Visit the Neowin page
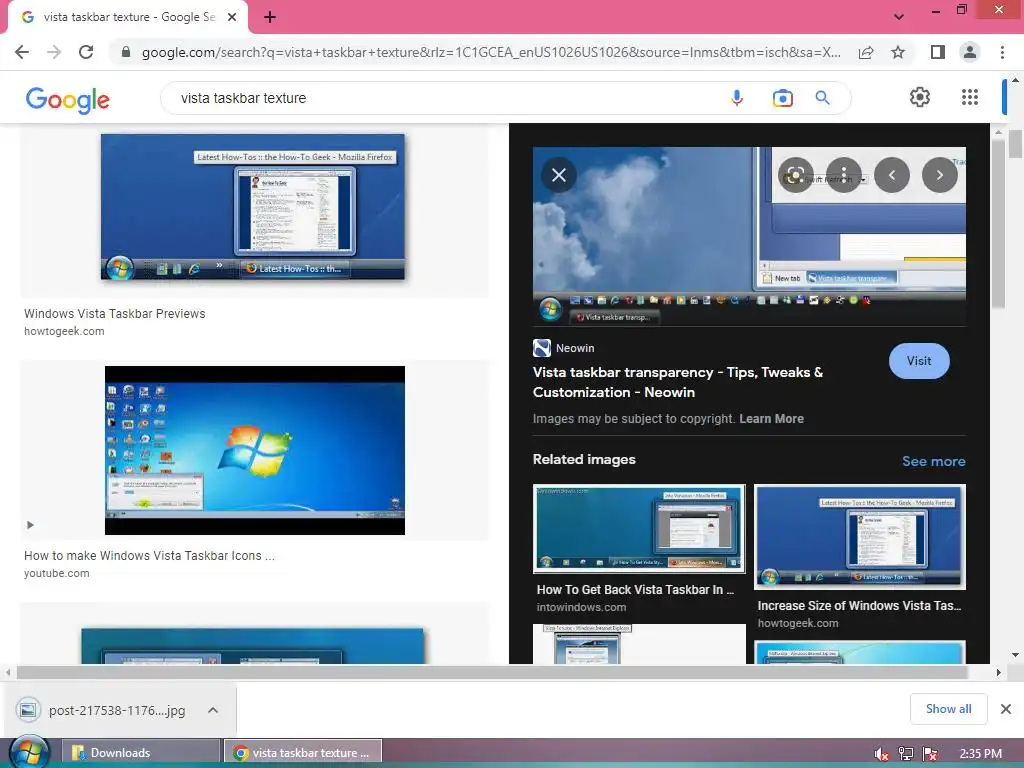Image resolution: width=1024 pixels, height=768 pixels. click(x=919, y=360)
